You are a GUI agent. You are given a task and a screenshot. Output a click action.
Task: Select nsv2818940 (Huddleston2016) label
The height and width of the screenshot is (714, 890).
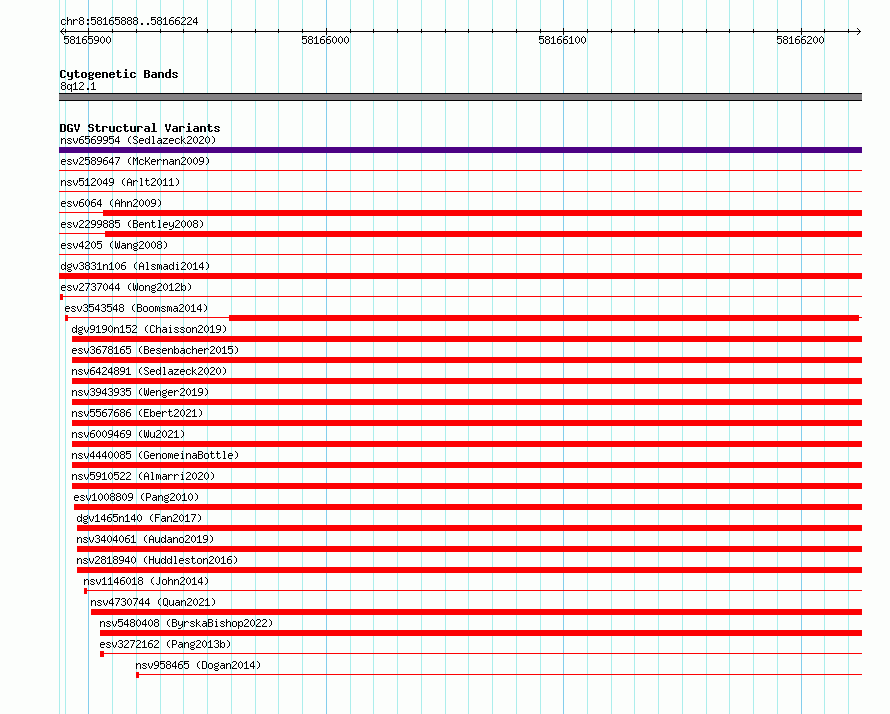click(157, 560)
